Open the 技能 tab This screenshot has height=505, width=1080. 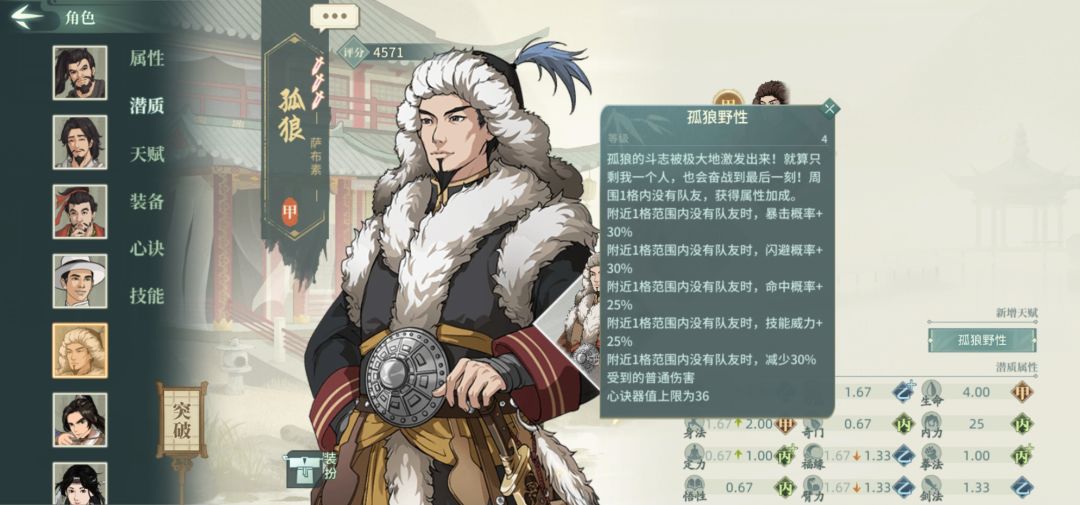pyautogui.click(x=147, y=296)
